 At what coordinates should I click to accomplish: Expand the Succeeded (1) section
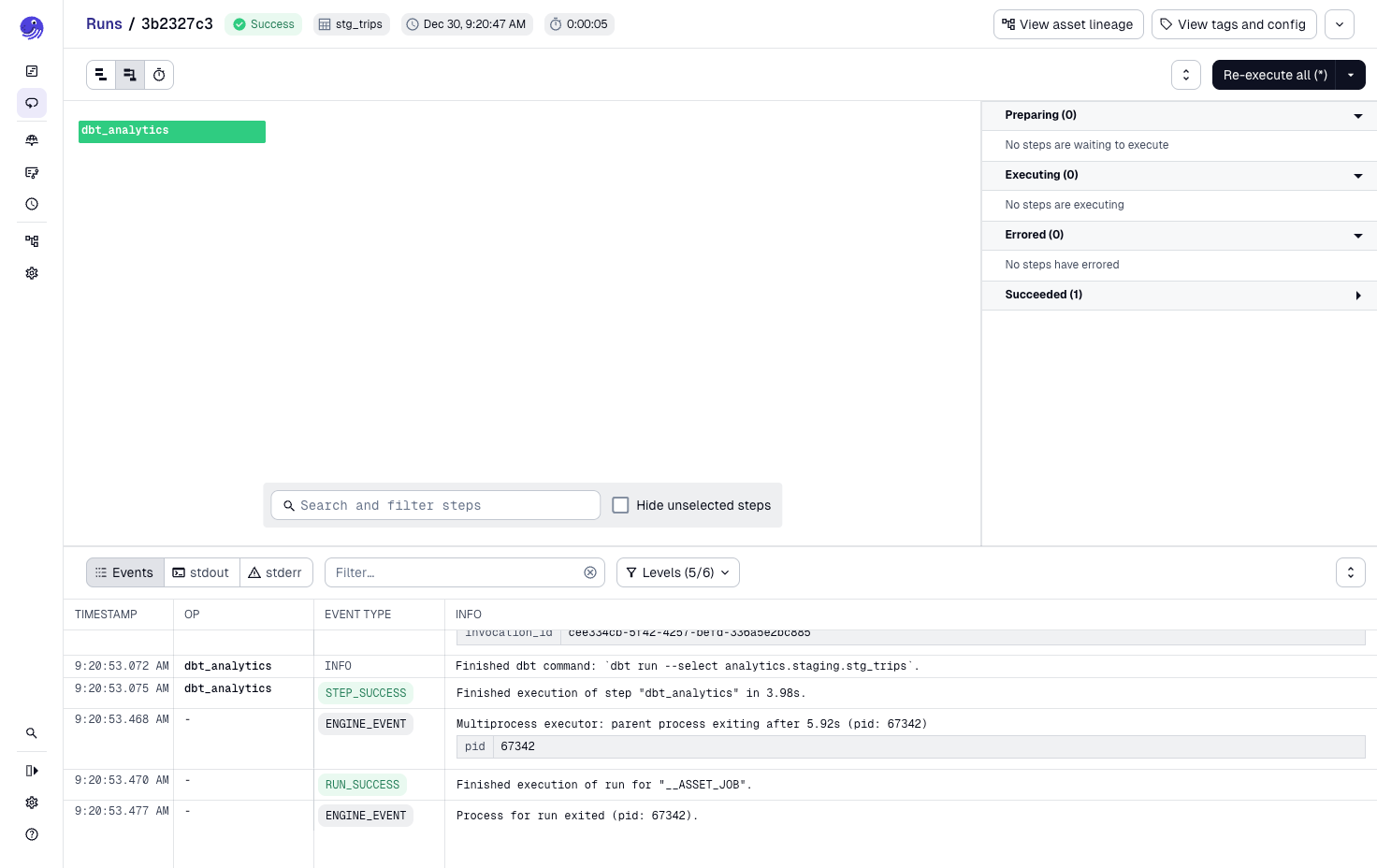[1358, 295]
